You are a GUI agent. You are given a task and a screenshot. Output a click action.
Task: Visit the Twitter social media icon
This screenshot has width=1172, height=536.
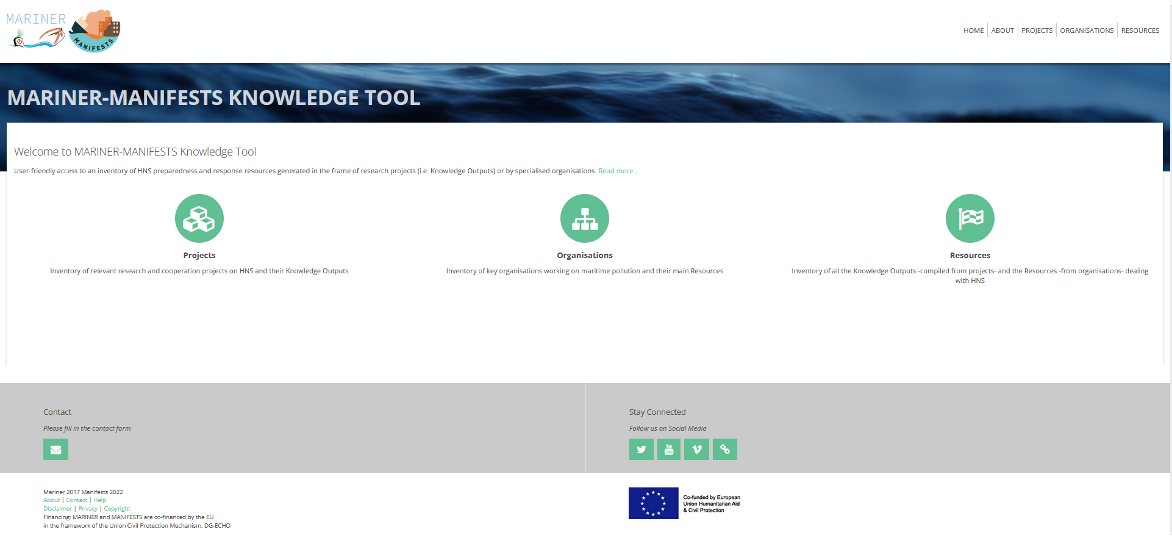[641, 450]
